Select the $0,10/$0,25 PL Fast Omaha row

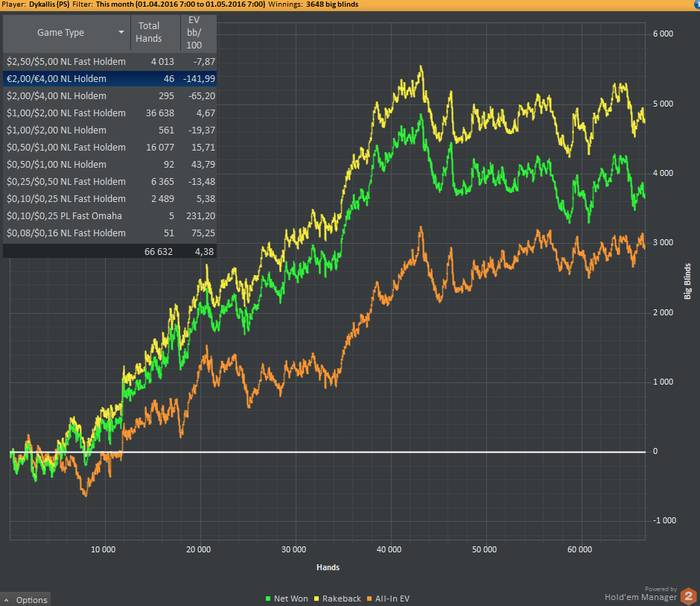point(110,216)
